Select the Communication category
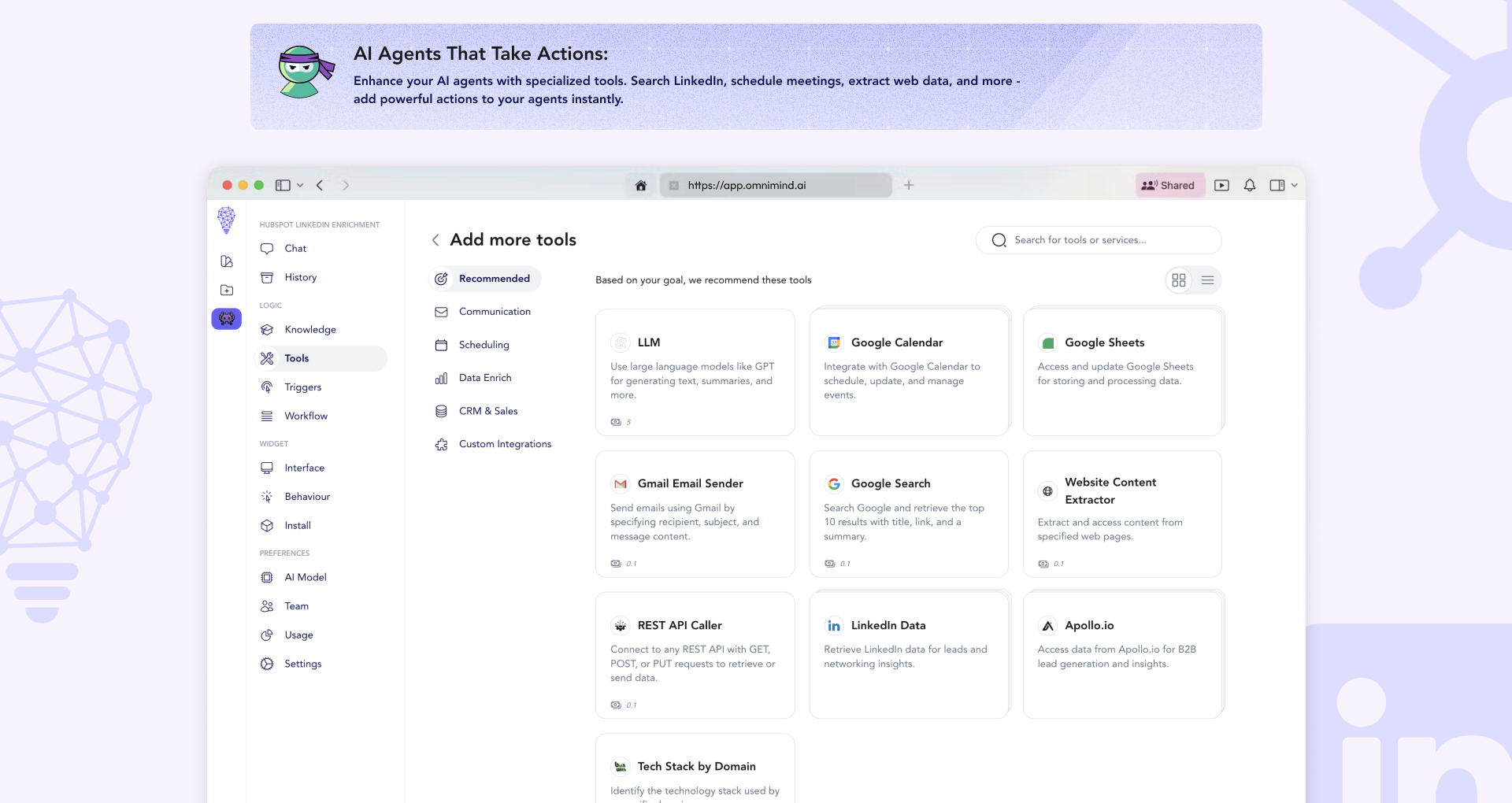 (483, 312)
